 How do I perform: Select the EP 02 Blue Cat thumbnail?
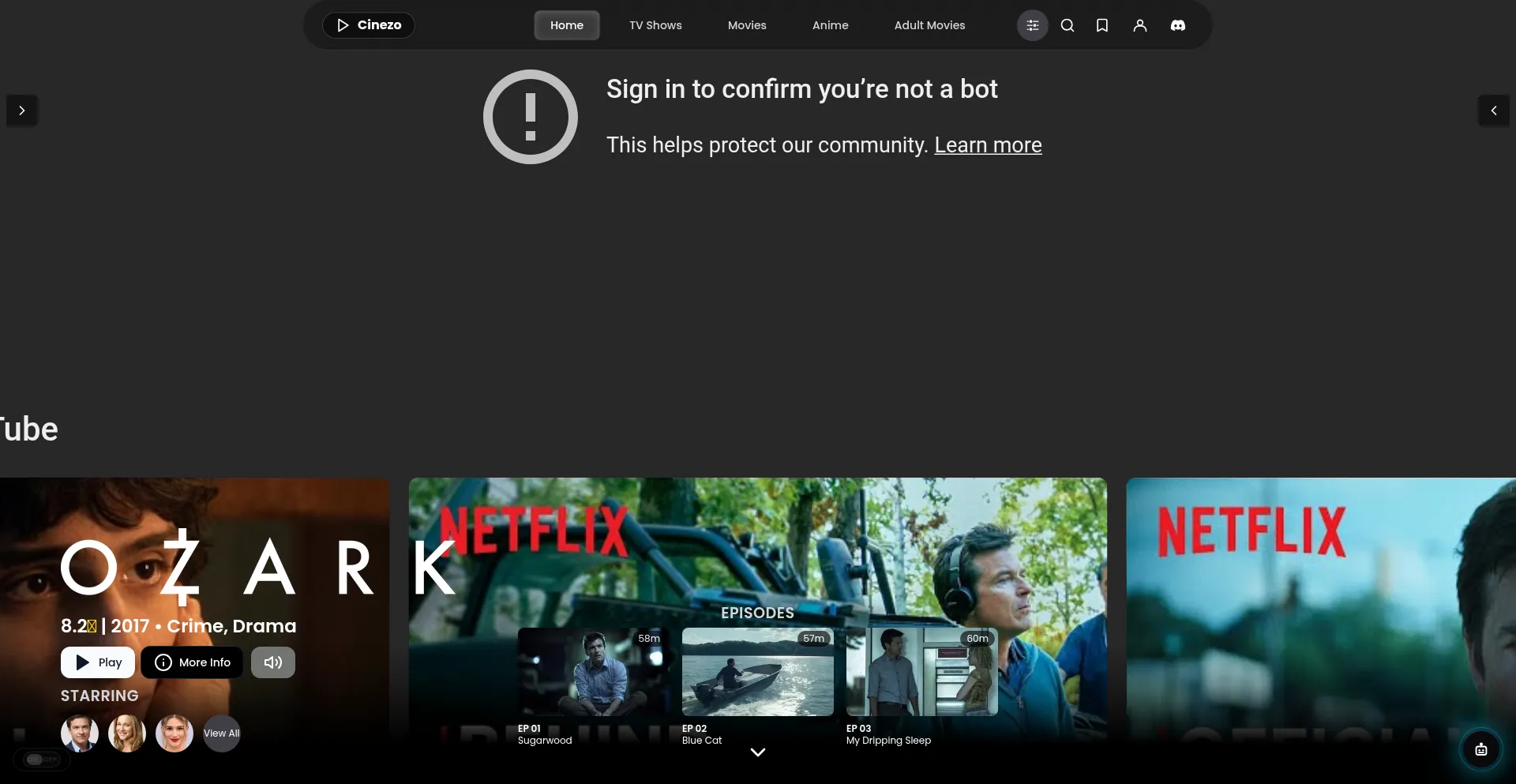pos(757,672)
